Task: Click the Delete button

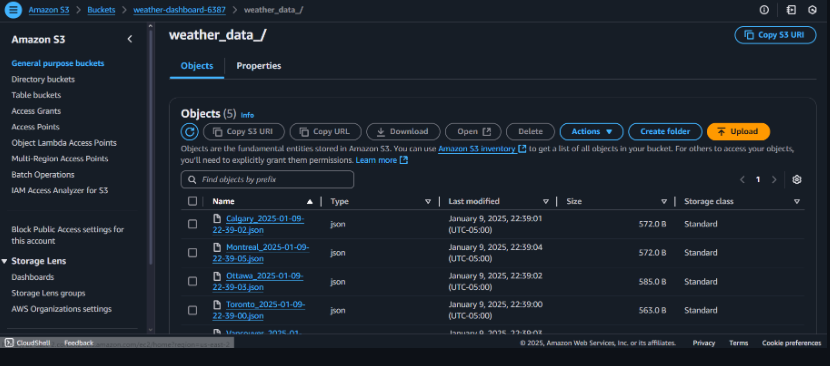Action: [x=530, y=131]
